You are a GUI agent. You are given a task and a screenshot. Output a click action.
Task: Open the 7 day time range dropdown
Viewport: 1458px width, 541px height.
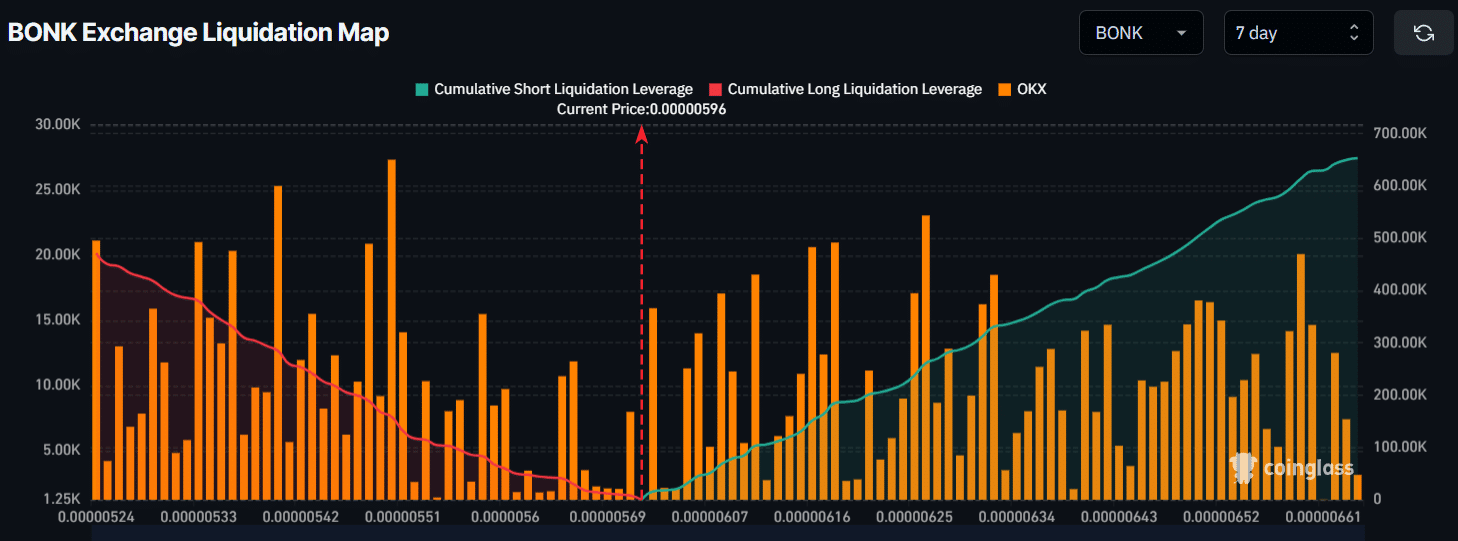pyautogui.click(x=1297, y=33)
